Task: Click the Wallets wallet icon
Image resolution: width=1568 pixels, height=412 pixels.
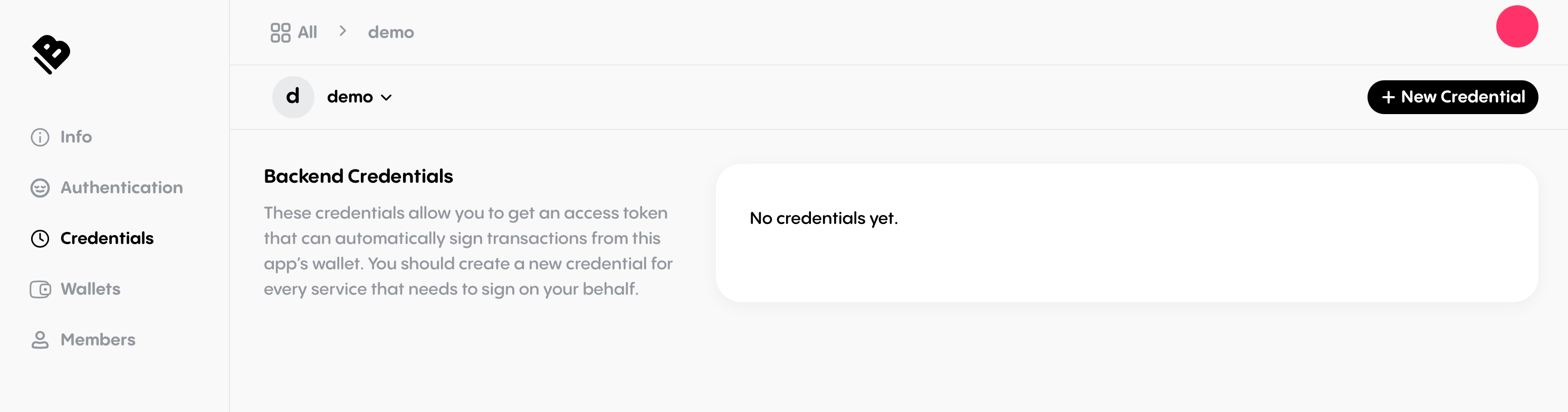Action: click(x=40, y=289)
